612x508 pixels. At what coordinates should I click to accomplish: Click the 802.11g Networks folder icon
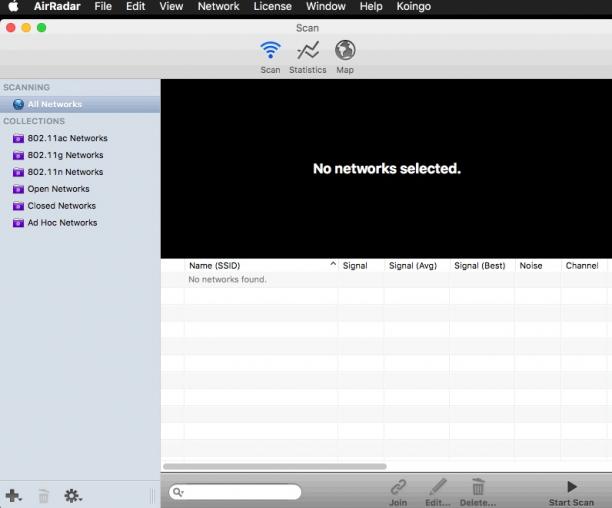(x=18, y=155)
